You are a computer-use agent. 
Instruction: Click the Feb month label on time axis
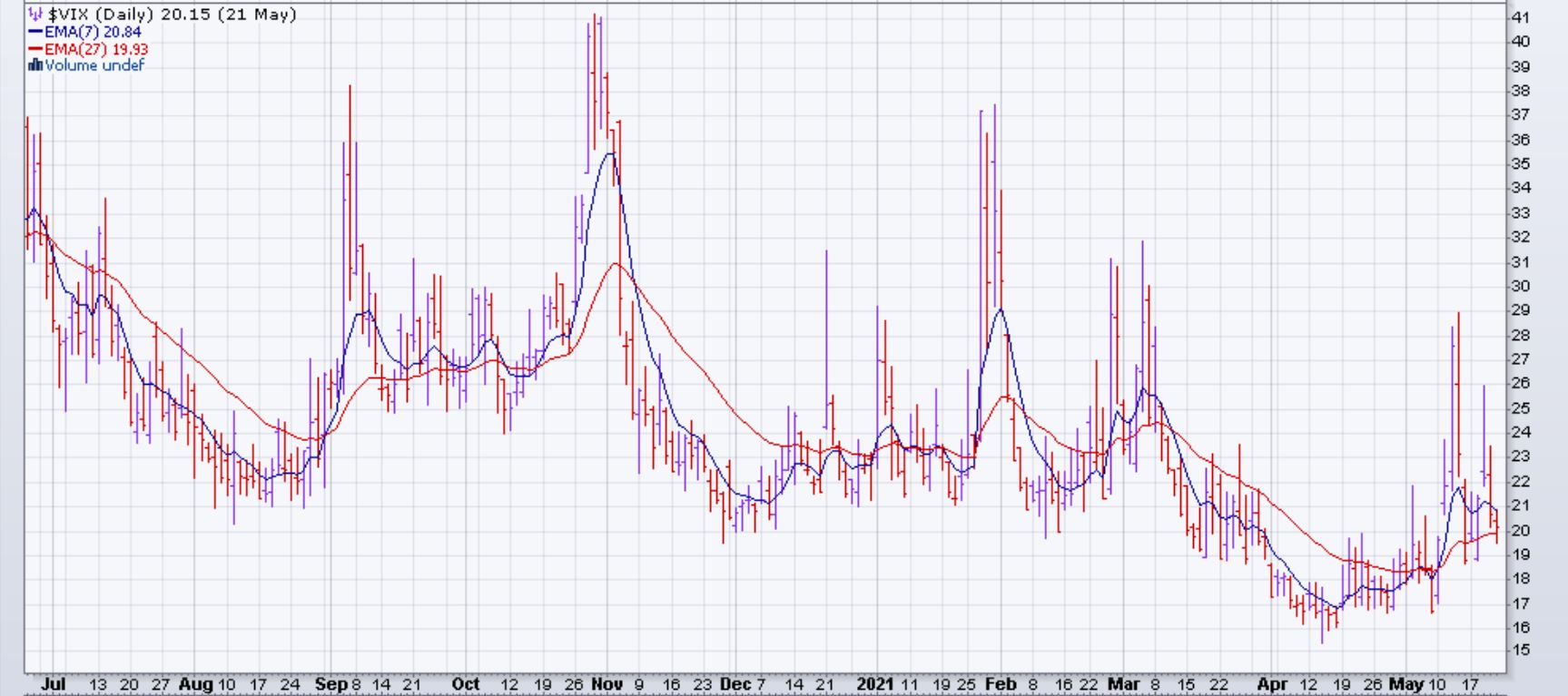click(1000, 684)
